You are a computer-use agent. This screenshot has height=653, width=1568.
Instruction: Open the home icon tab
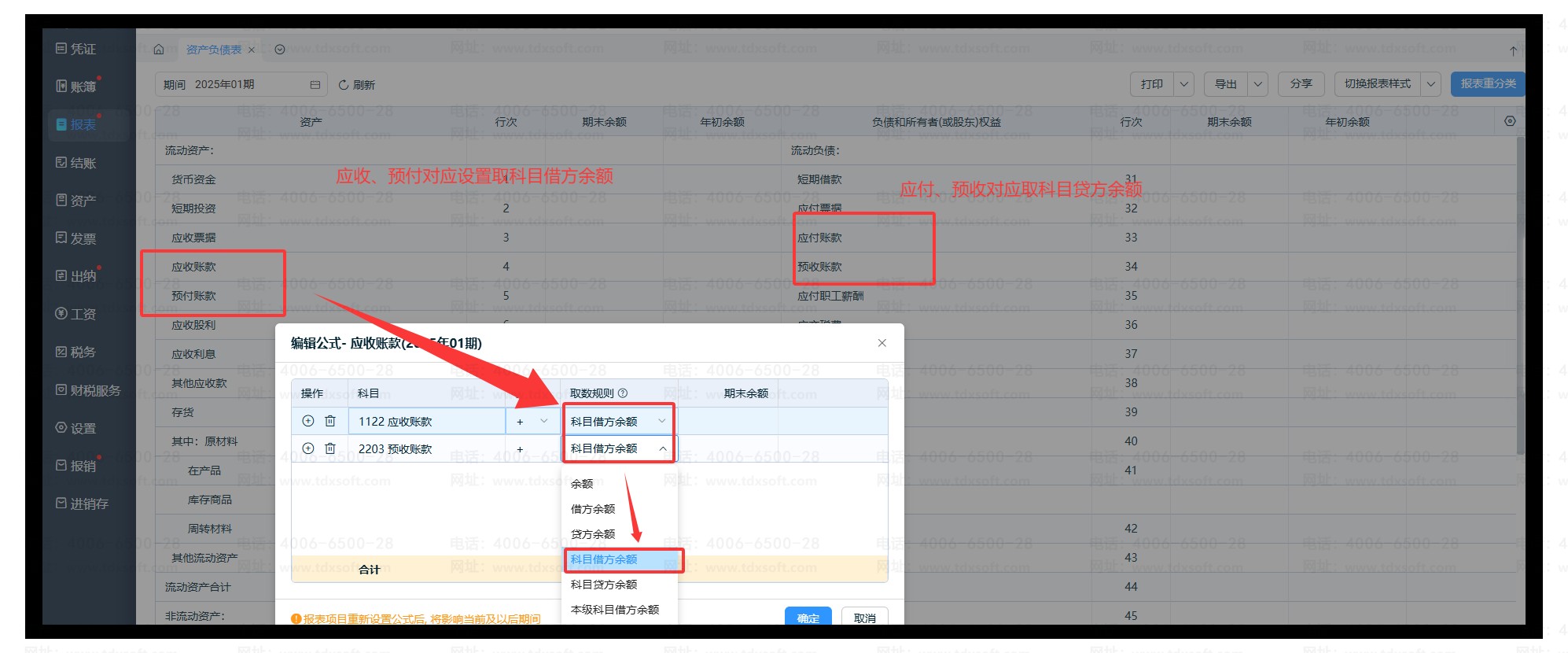159,50
